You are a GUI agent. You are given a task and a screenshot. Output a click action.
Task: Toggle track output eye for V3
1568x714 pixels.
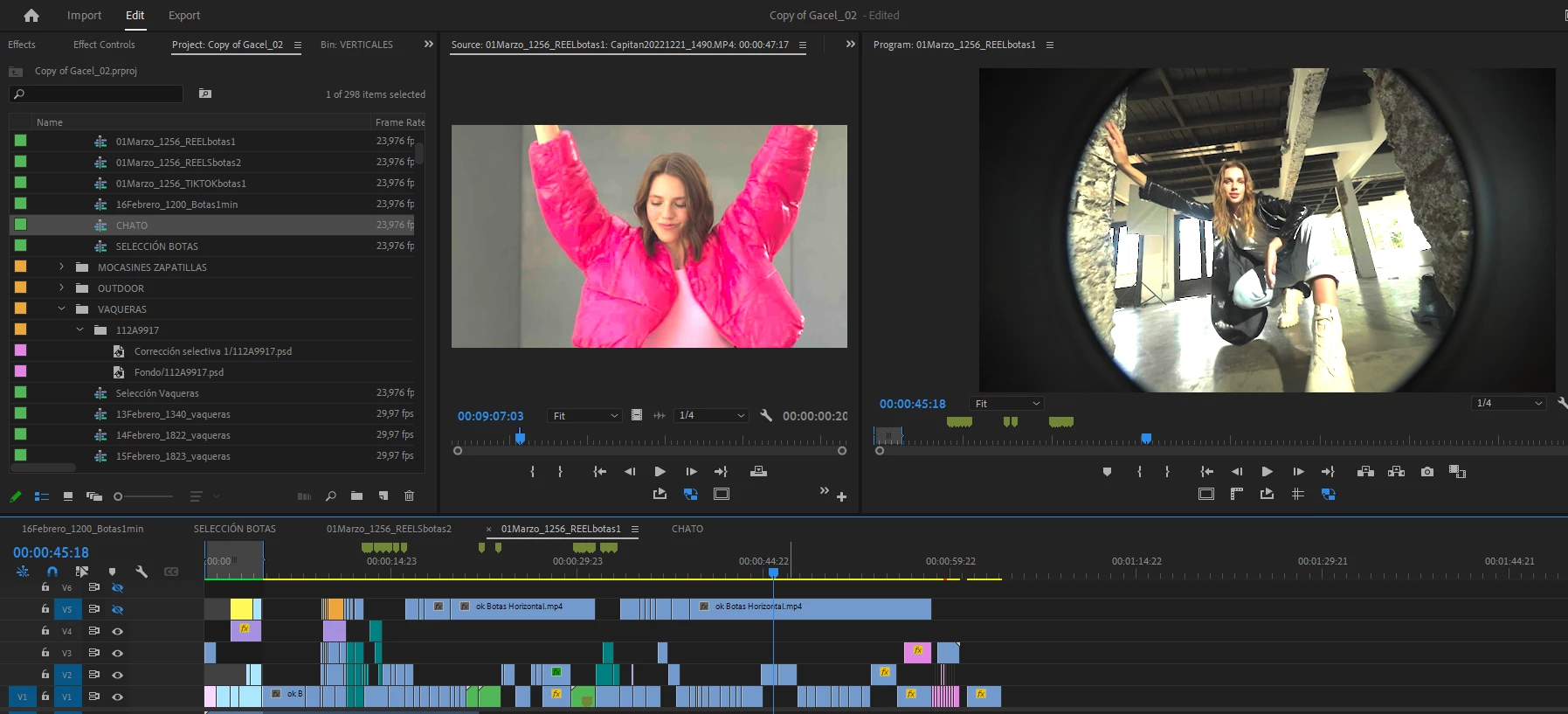(x=117, y=653)
